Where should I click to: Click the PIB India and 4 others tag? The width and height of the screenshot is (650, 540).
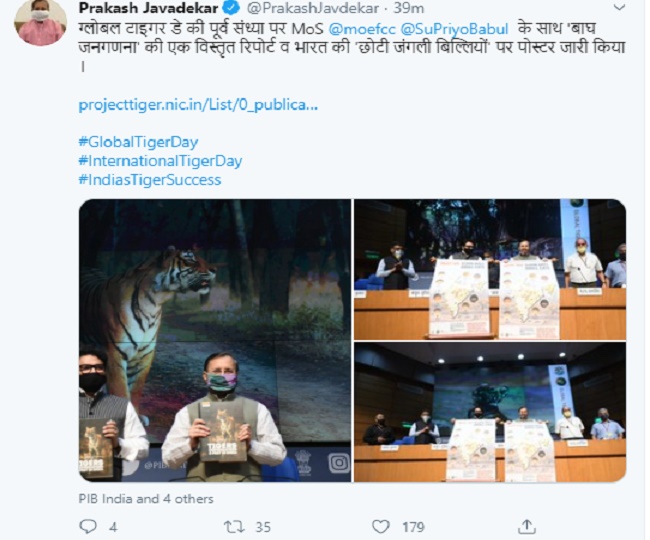[x=146, y=499]
